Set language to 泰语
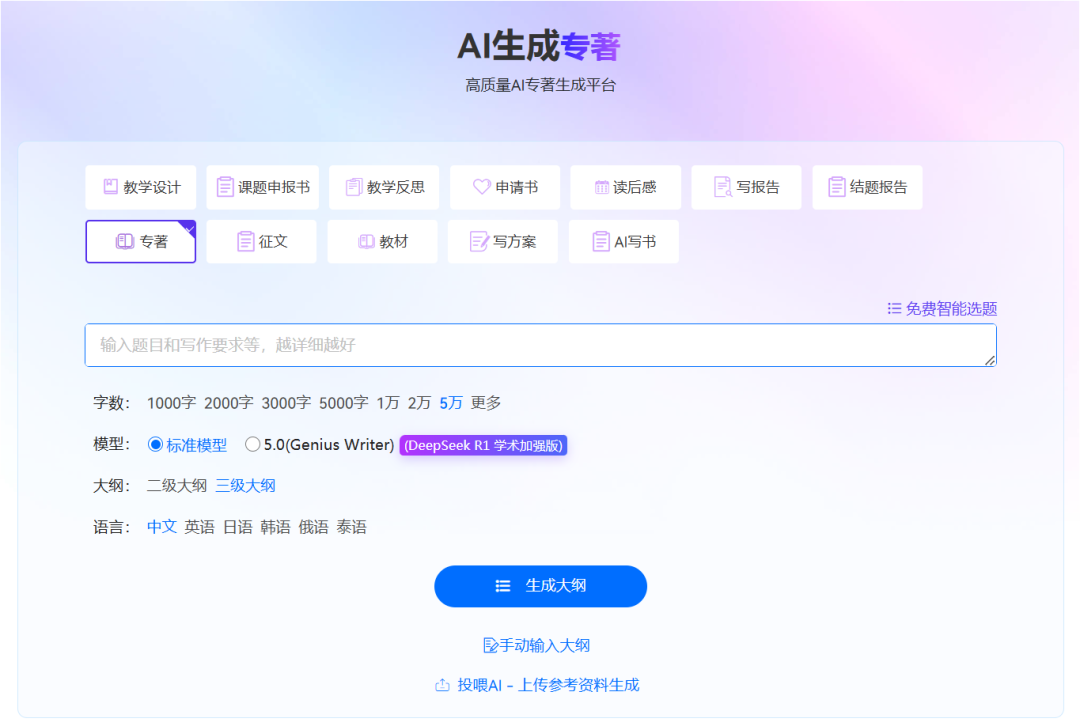Viewport: 1080px width, 726px height. [351, 528]
